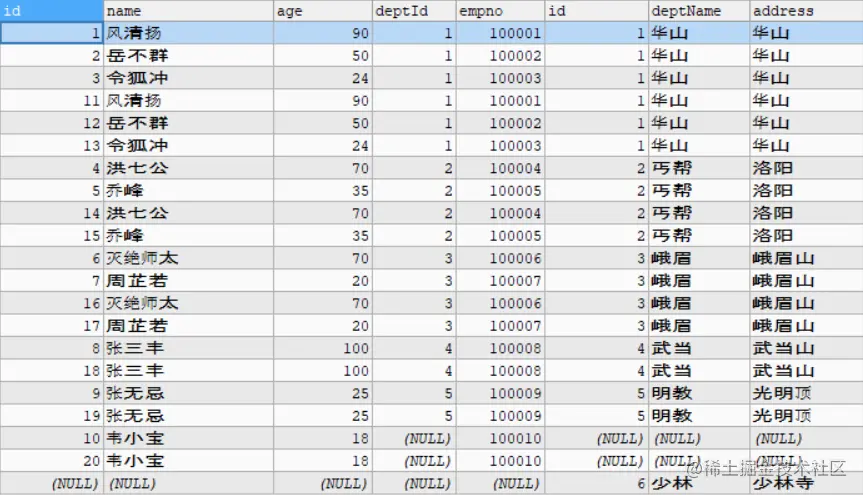
Task: Click the empno column header
Action: tap(500, 11)
